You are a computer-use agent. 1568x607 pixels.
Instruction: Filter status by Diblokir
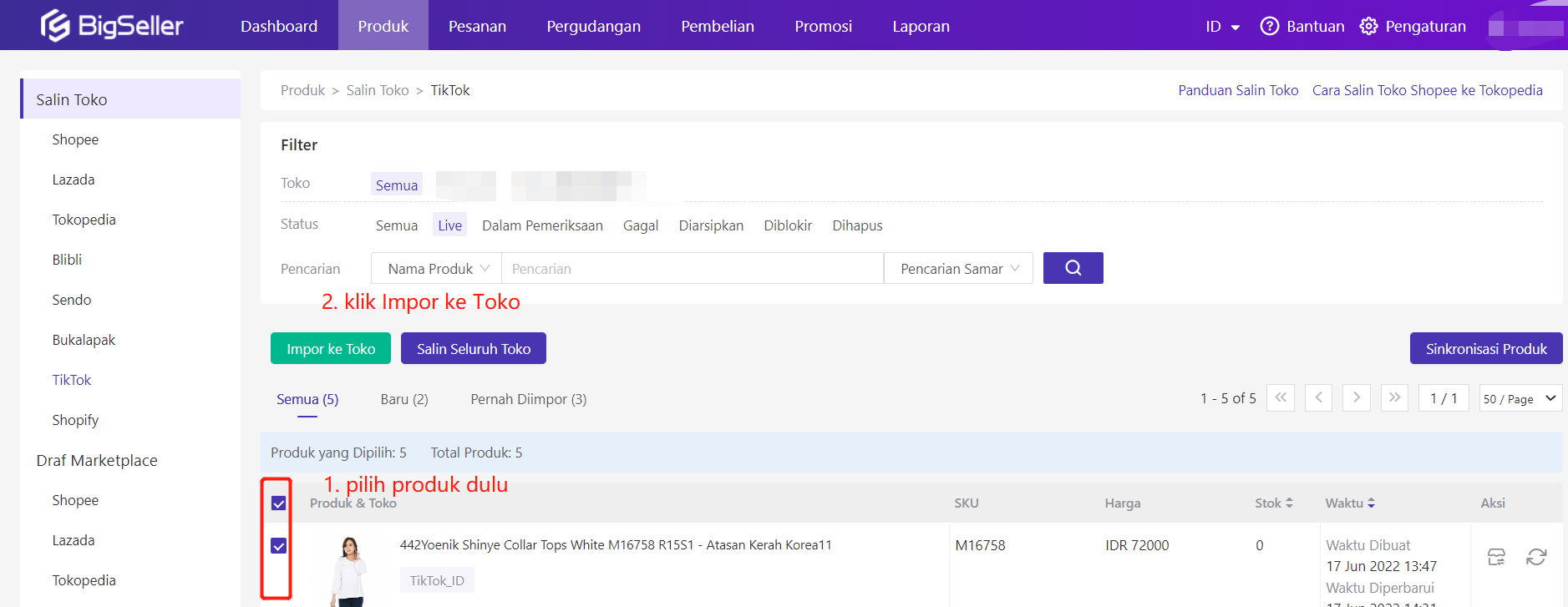coord(788,225)
